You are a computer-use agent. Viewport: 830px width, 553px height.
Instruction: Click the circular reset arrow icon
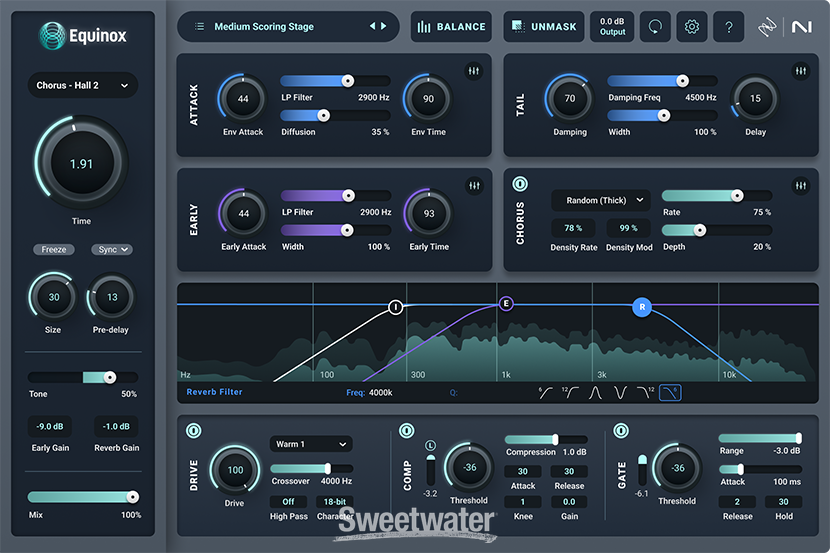pyautogui.click(x=655, y=27)
